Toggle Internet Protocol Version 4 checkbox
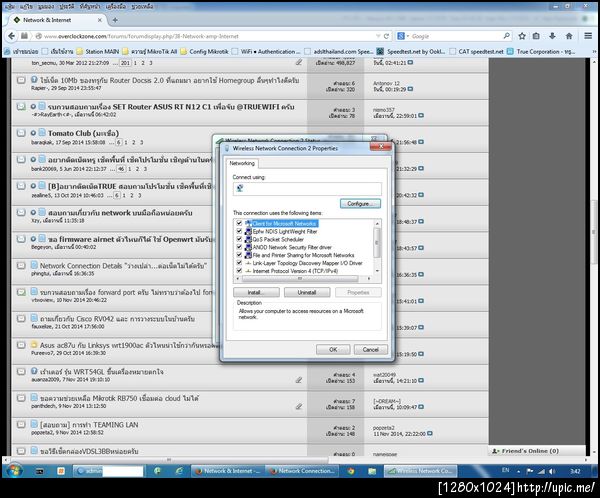This screenshot has height=498, width=600. click(x=239, y=271)
